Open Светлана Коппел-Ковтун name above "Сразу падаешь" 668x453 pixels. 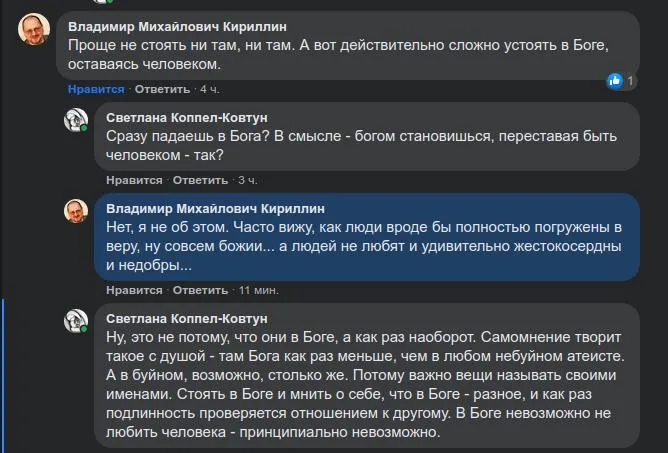coord(187,117)
